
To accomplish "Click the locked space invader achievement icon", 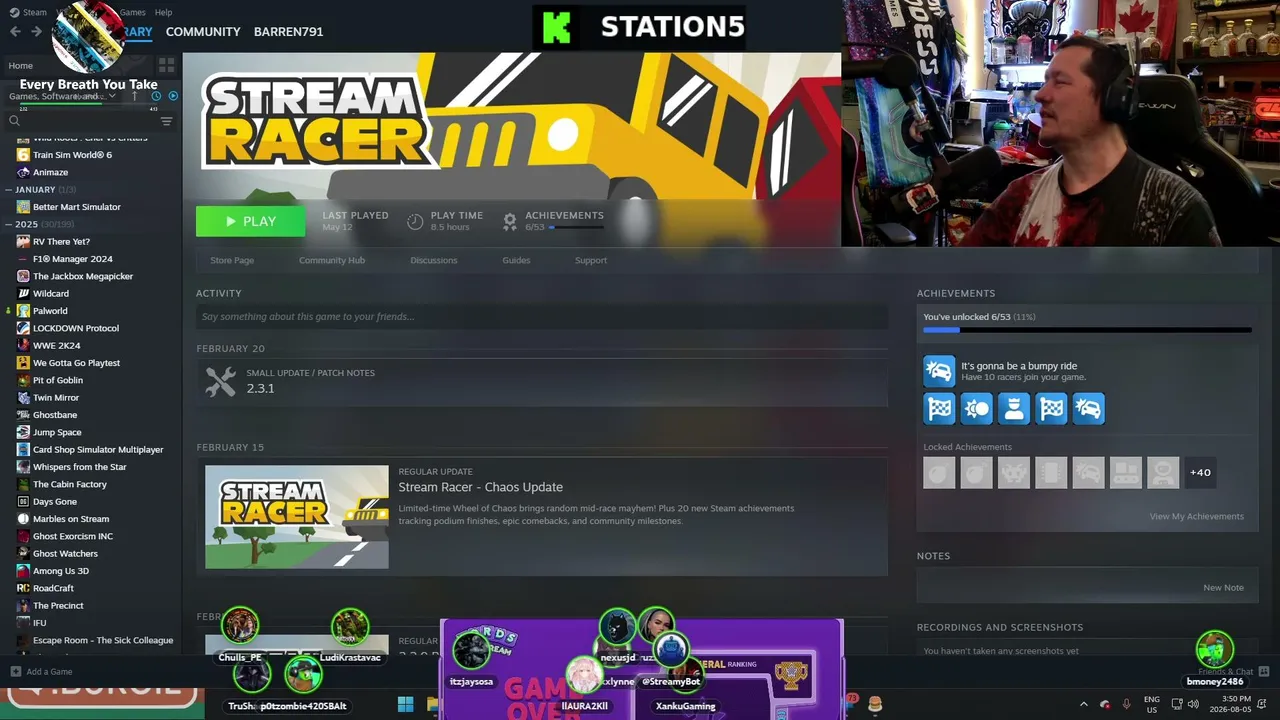I will pyautogui.click(x=1014, y=472).
